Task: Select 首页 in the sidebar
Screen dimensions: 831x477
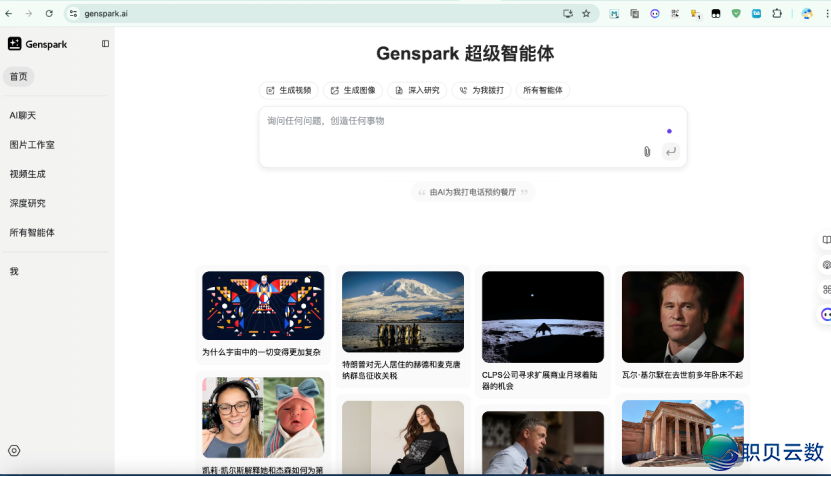Action: tap(19, 76)
